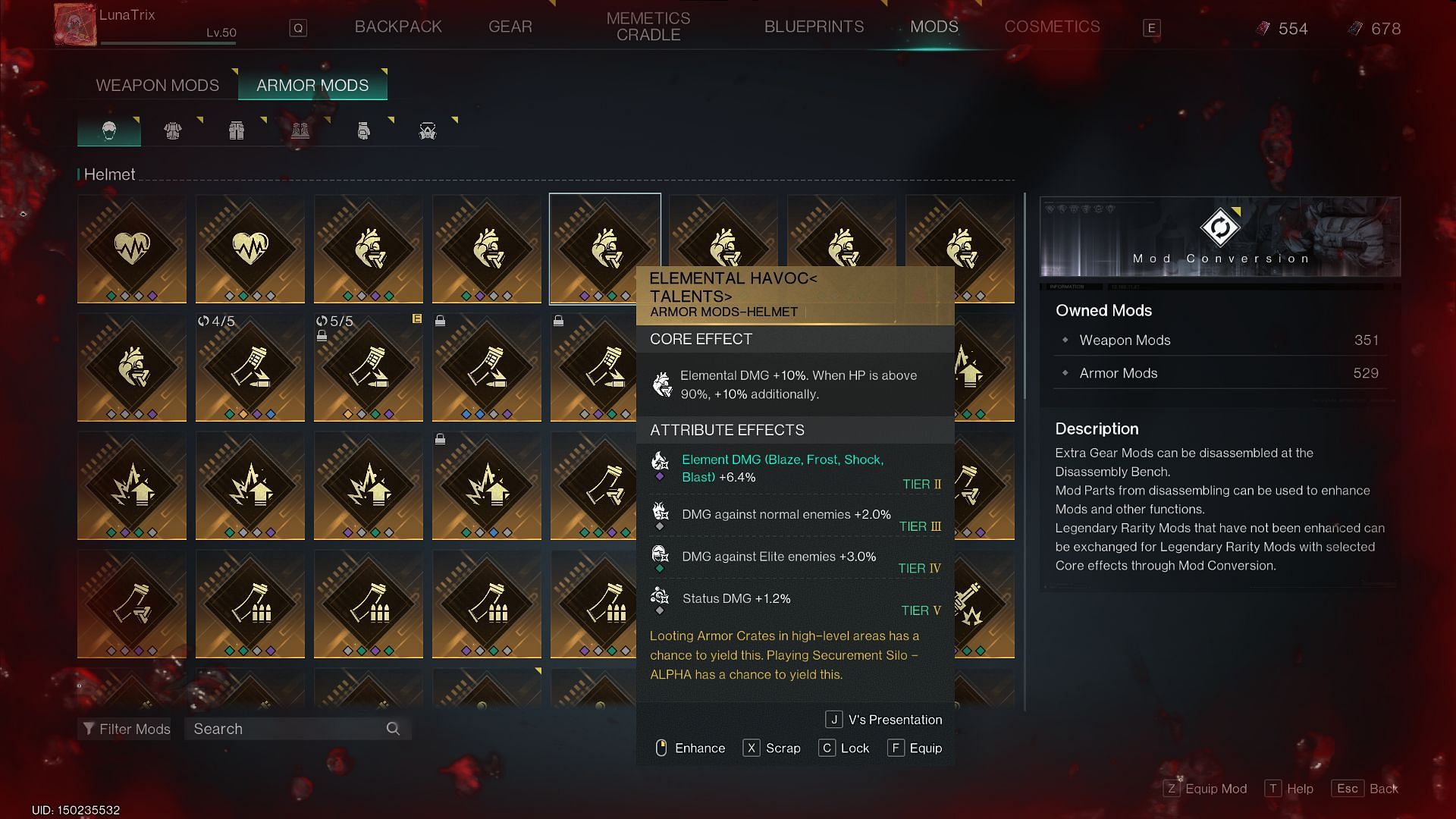Select the boots slot icon
The height and width of the screenshot is (819, 1456).
click(299, 130)
